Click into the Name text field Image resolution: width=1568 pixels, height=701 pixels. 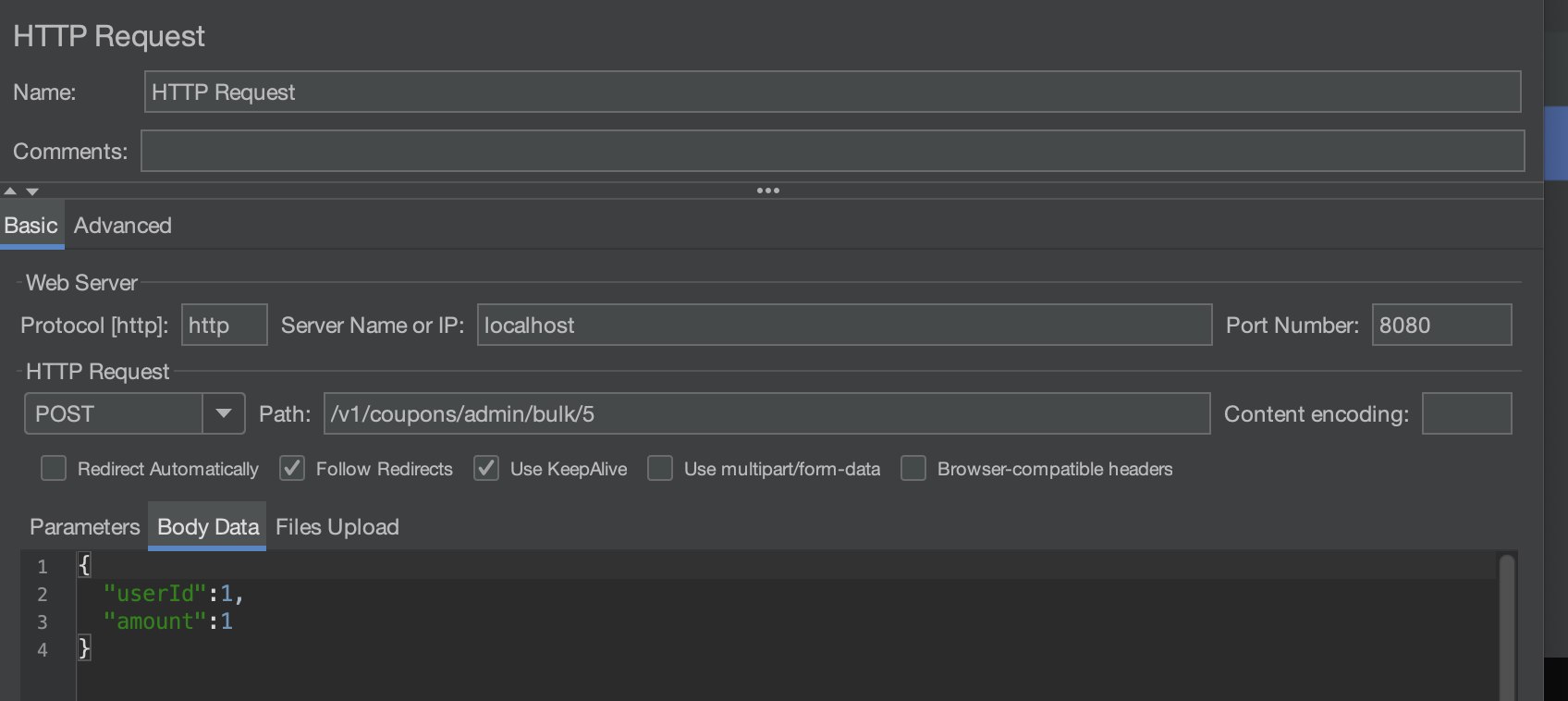coord(832,92)
